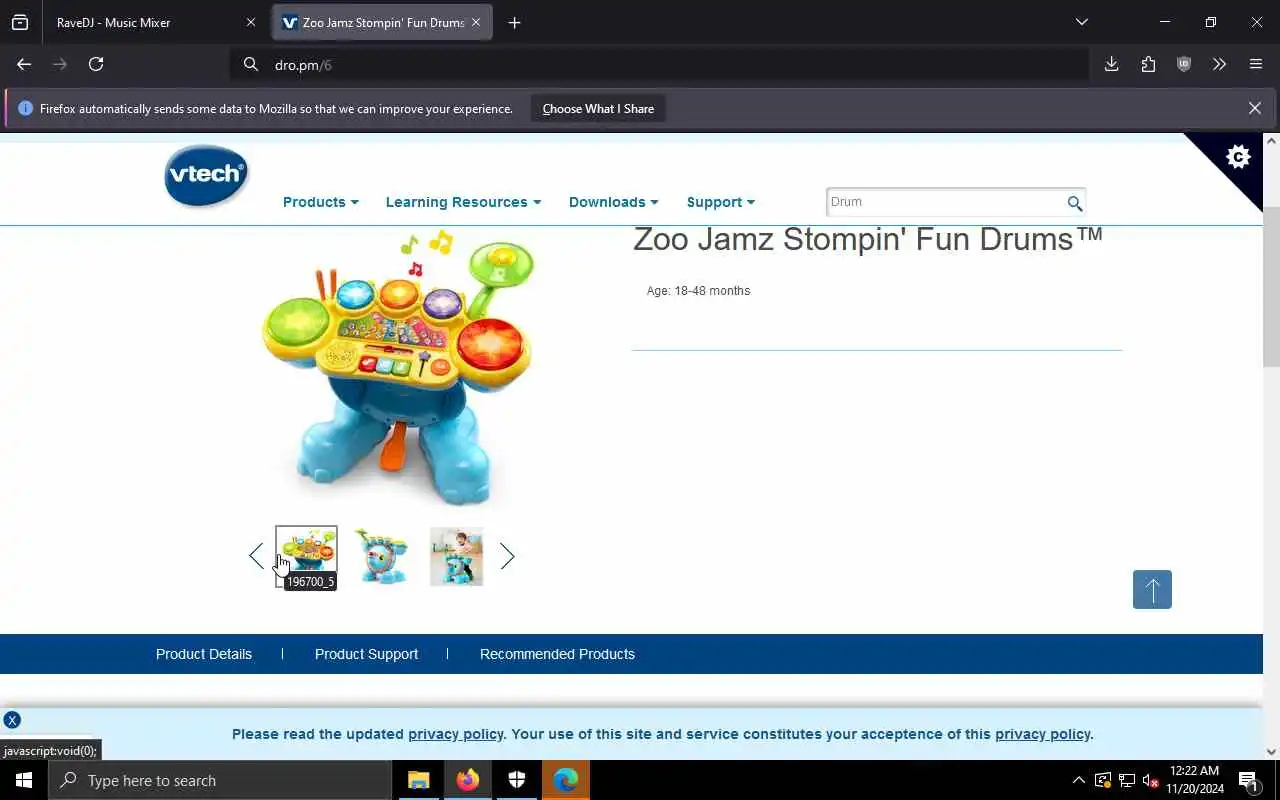Click the scroll-to-top arrow button

tap(1152, 590)
